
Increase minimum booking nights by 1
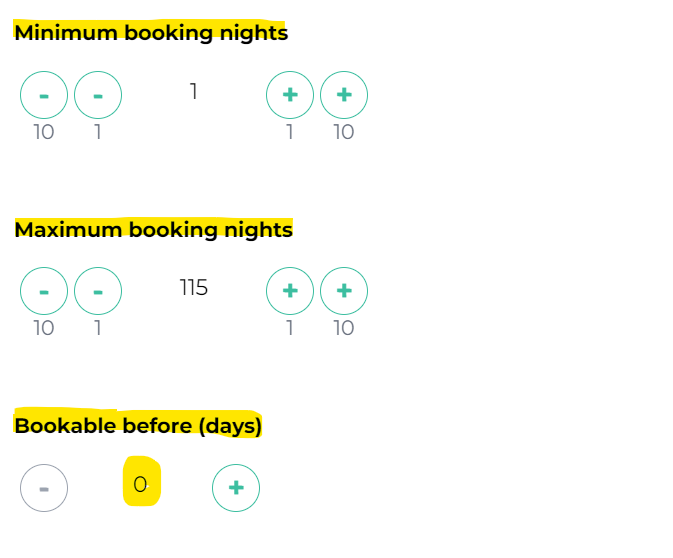290,95
